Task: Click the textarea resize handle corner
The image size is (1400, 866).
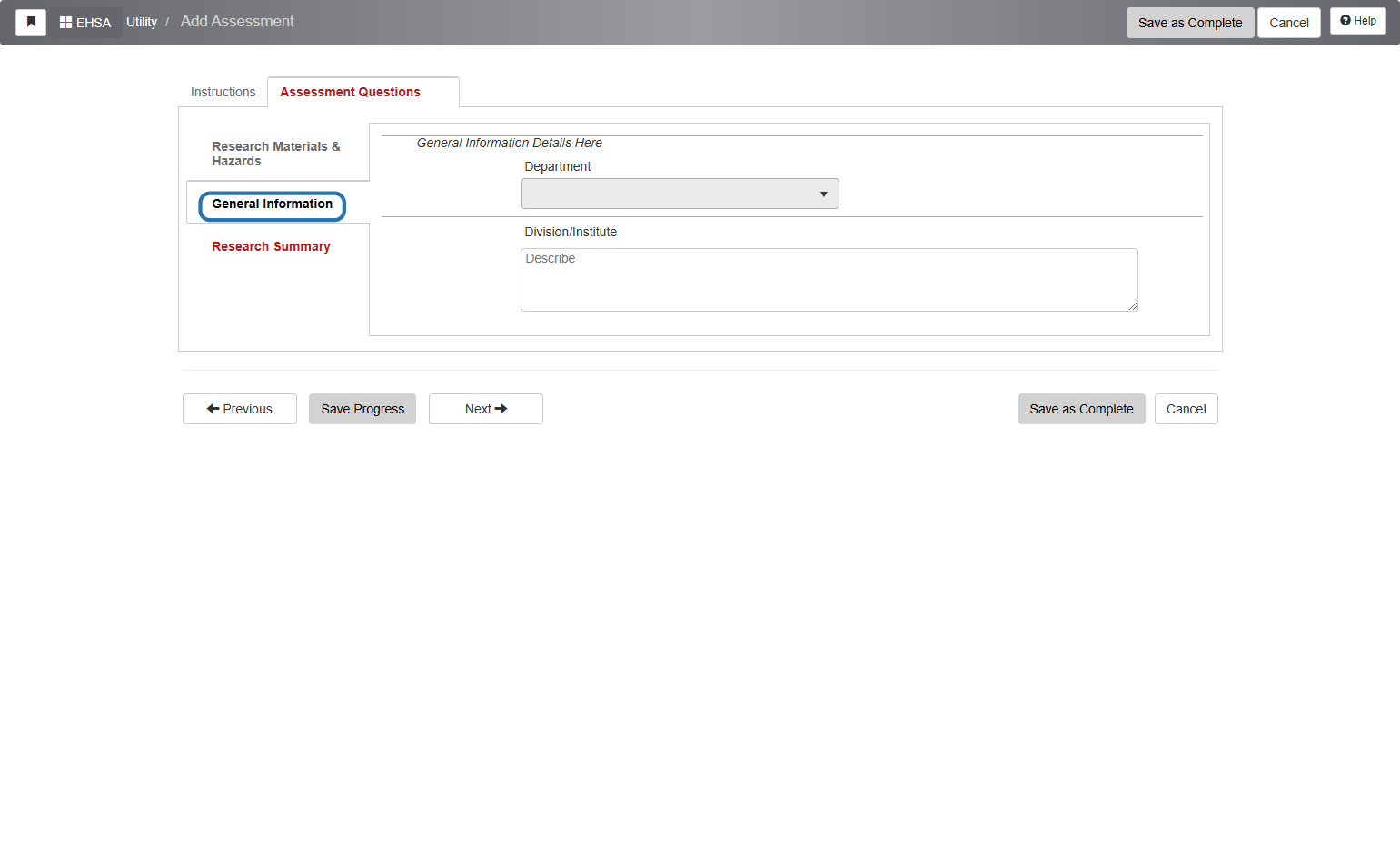Action: 1133,306
